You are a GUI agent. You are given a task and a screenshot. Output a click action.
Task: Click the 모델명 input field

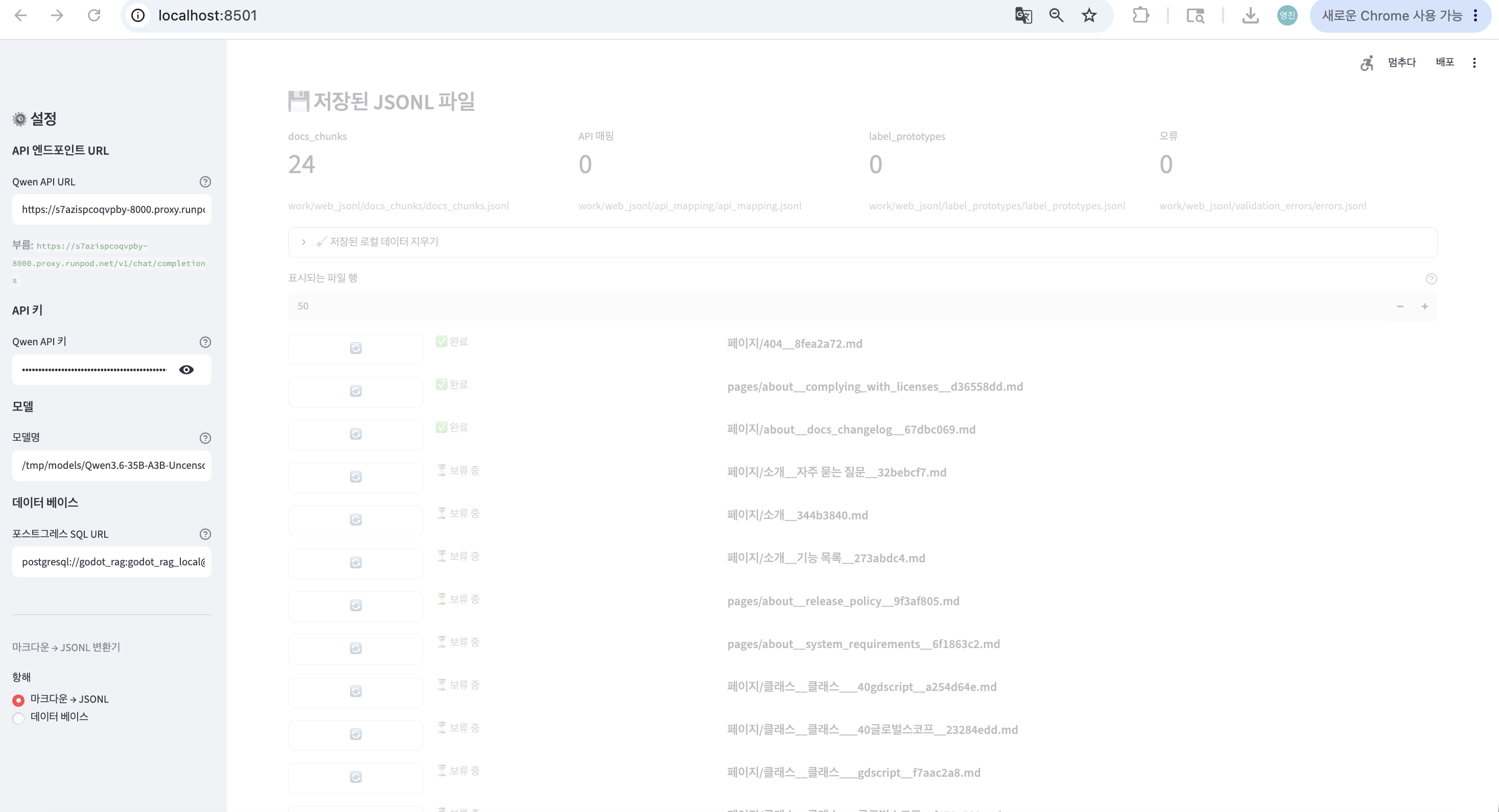[112, 465]
